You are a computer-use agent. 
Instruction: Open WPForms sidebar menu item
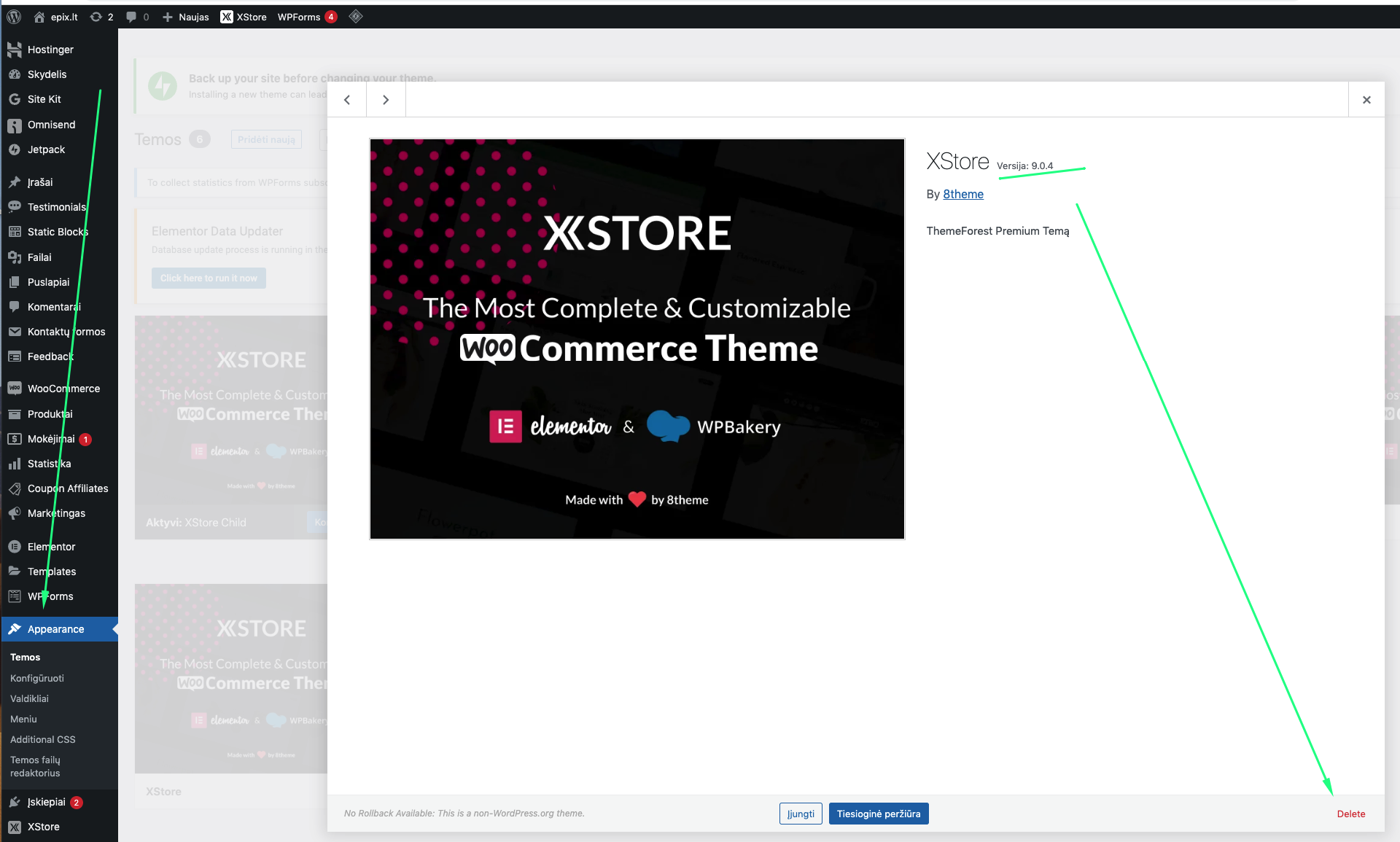click(x=59, y=596)
